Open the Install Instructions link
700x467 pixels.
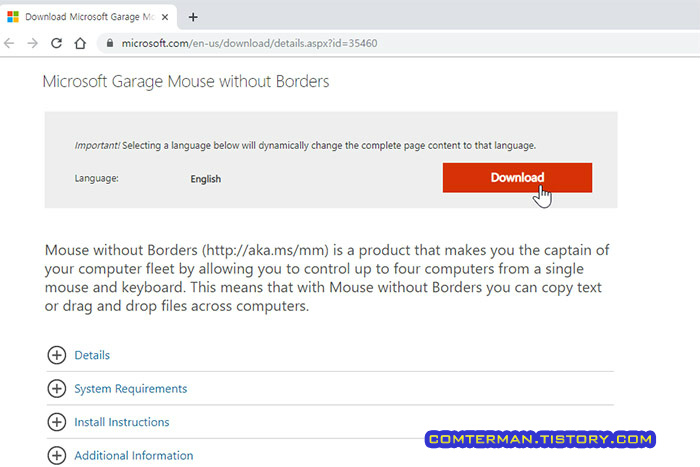(121, 422)
